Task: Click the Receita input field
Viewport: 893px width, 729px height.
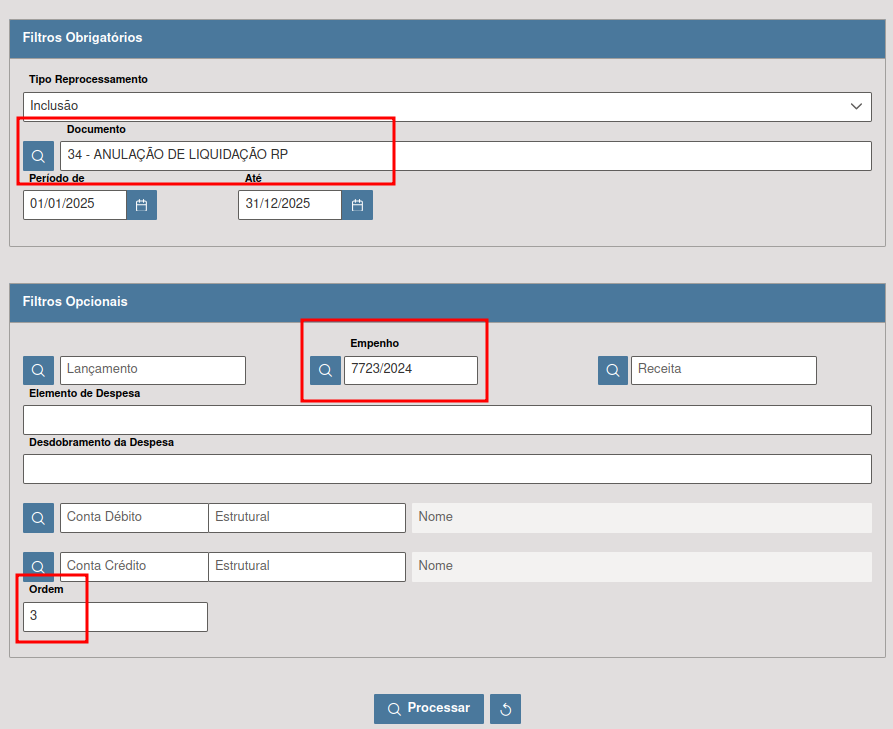Action: (723, 370)
